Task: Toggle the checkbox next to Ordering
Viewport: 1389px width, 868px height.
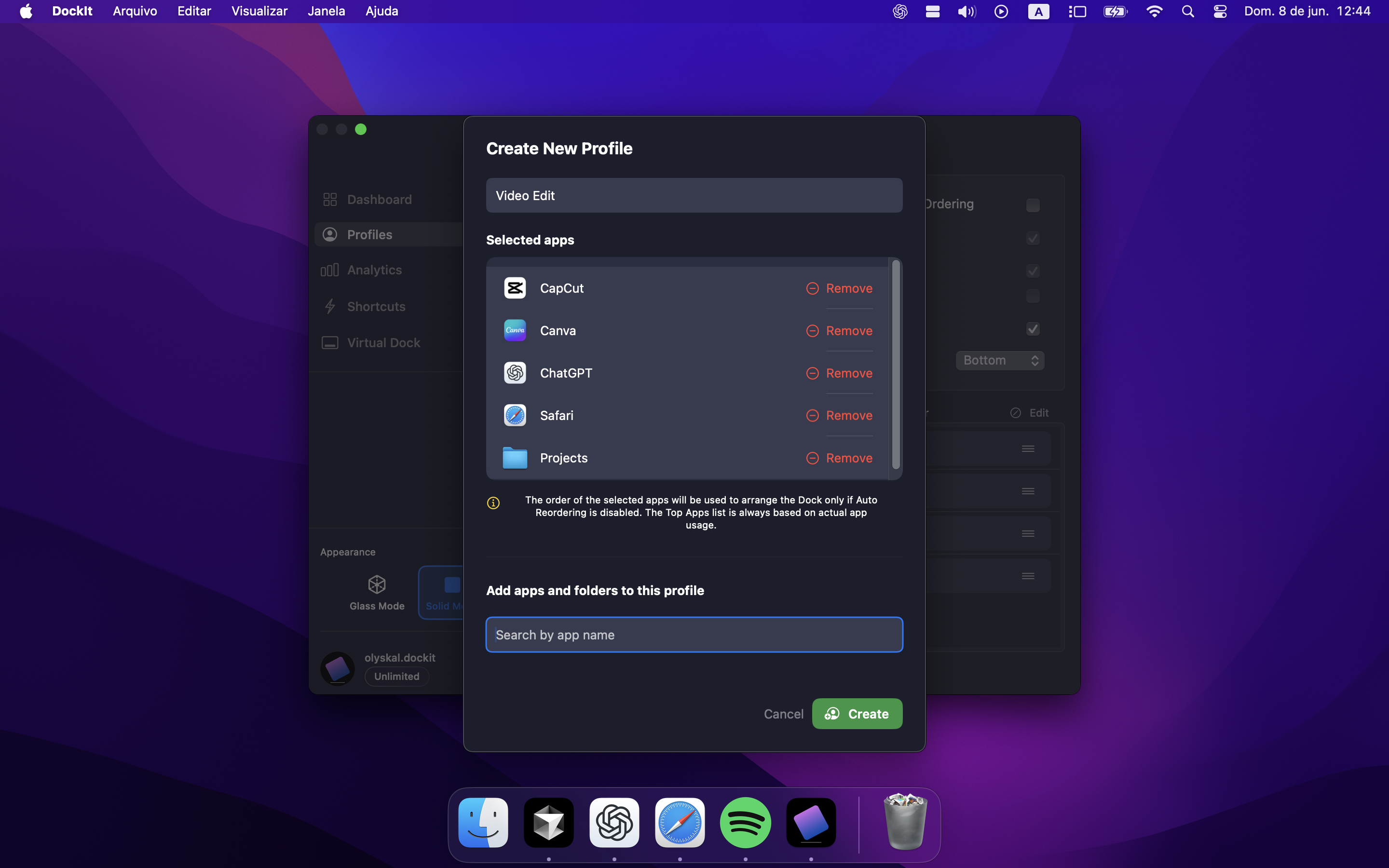Action: click(x=1033, y=205)
